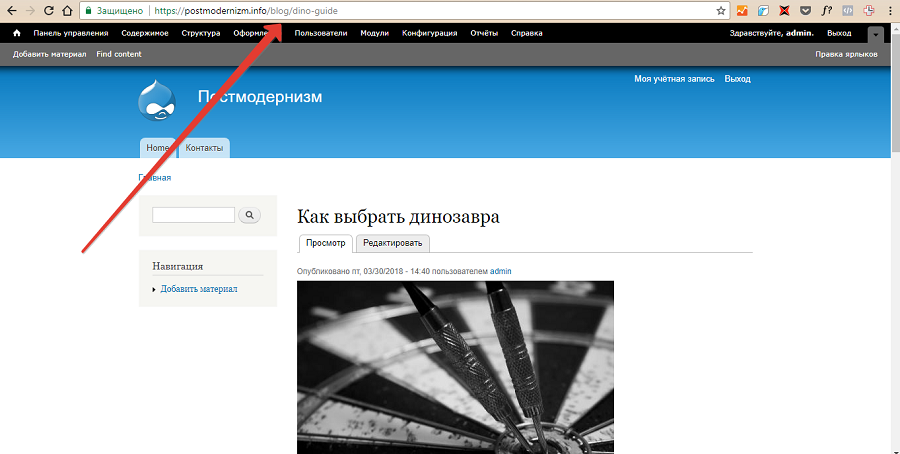The image size is (900, 454).
Task: Click the Навигация block heading
Action: coord(177,266)
